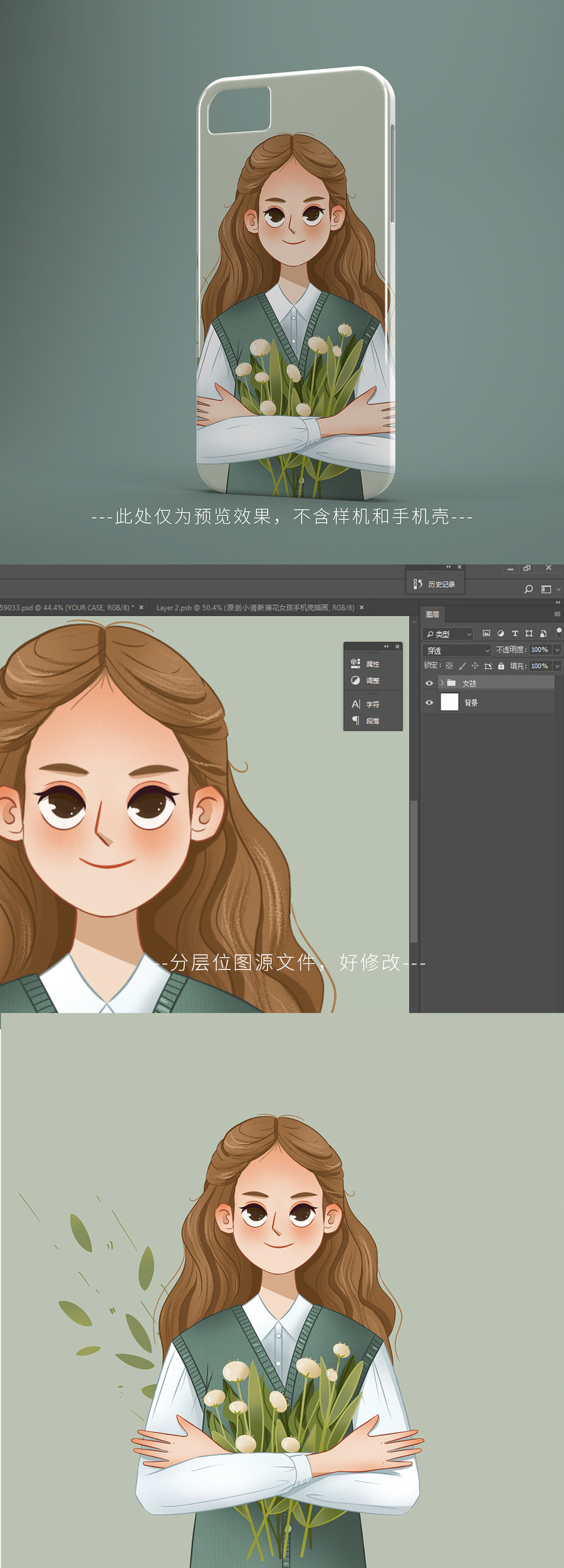Expand the properties floating panel dock arrows
The height and width of the screenshot is (1568, 564).
tap(386, 646)
